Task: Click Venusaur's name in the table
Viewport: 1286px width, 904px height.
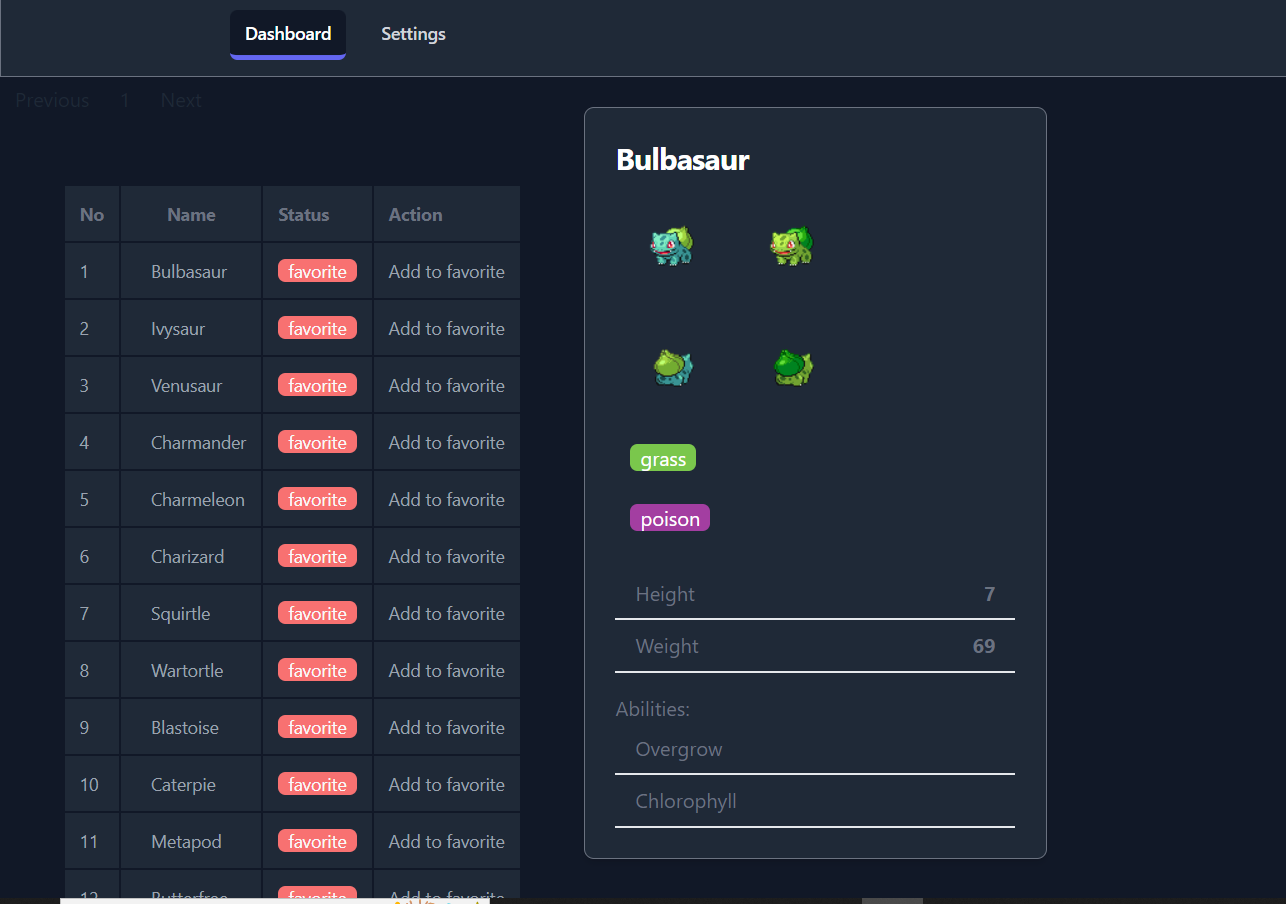Action: [x=187, y=385]
